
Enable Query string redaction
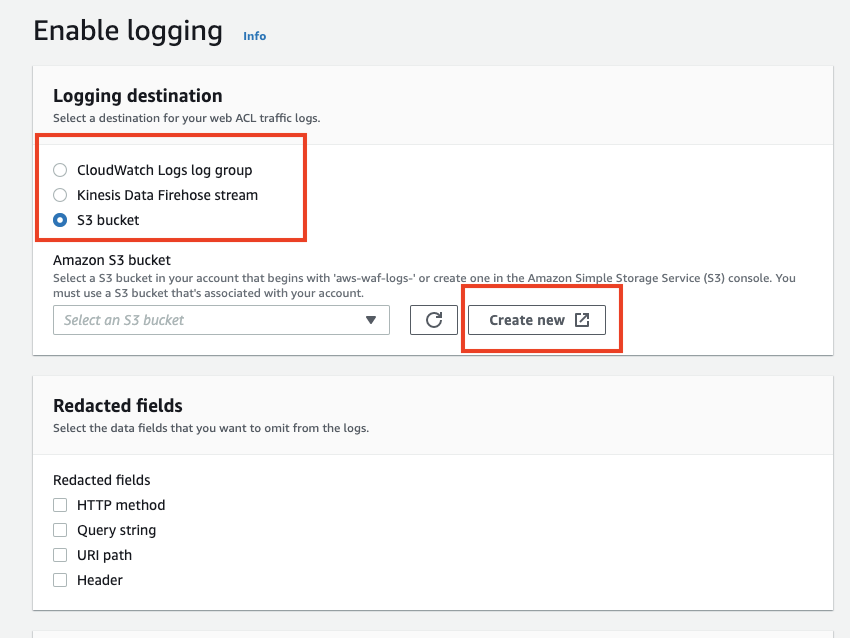tap(60, 530)
